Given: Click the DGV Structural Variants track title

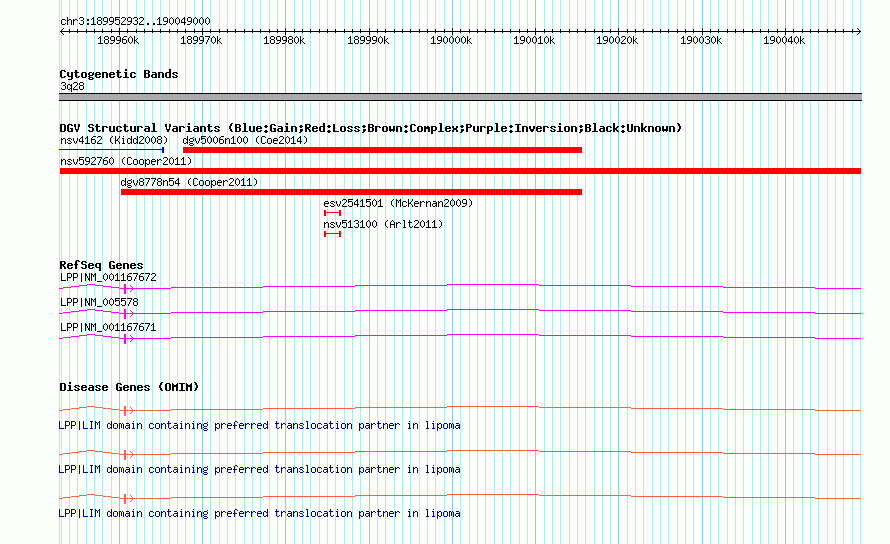Looking at the screenshot, I should pos(370,128).
